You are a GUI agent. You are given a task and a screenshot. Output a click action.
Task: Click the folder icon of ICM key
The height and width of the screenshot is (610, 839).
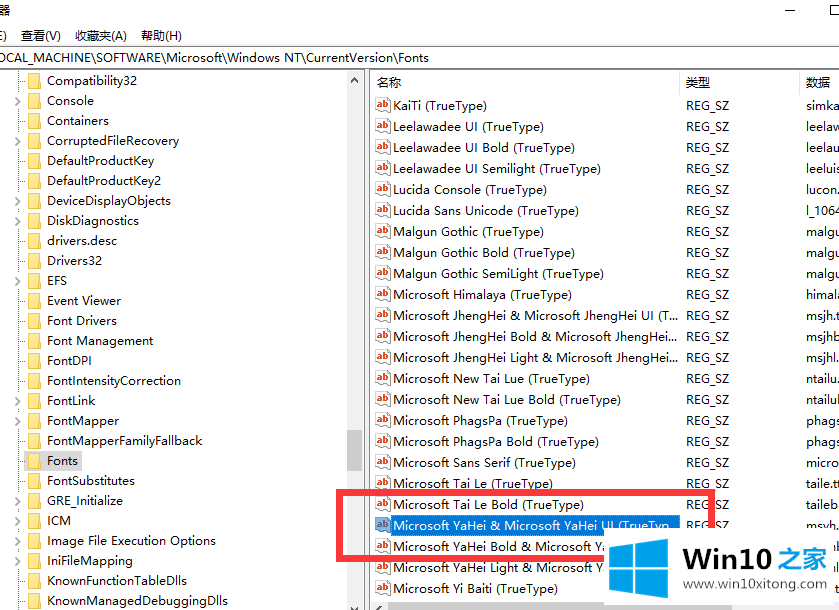[34, 521]
